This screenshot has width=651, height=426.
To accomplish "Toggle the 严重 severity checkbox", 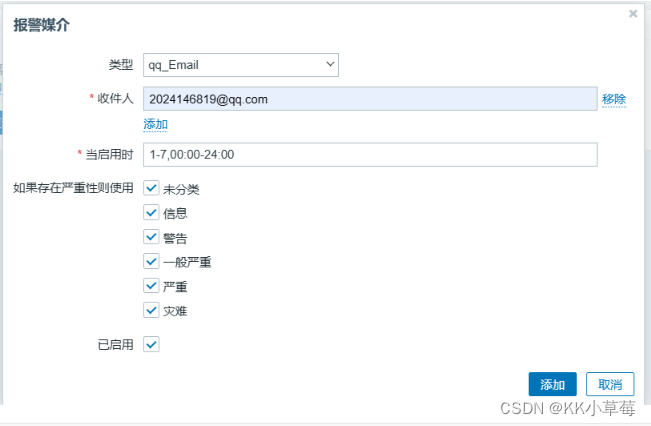I will (151, 286).
